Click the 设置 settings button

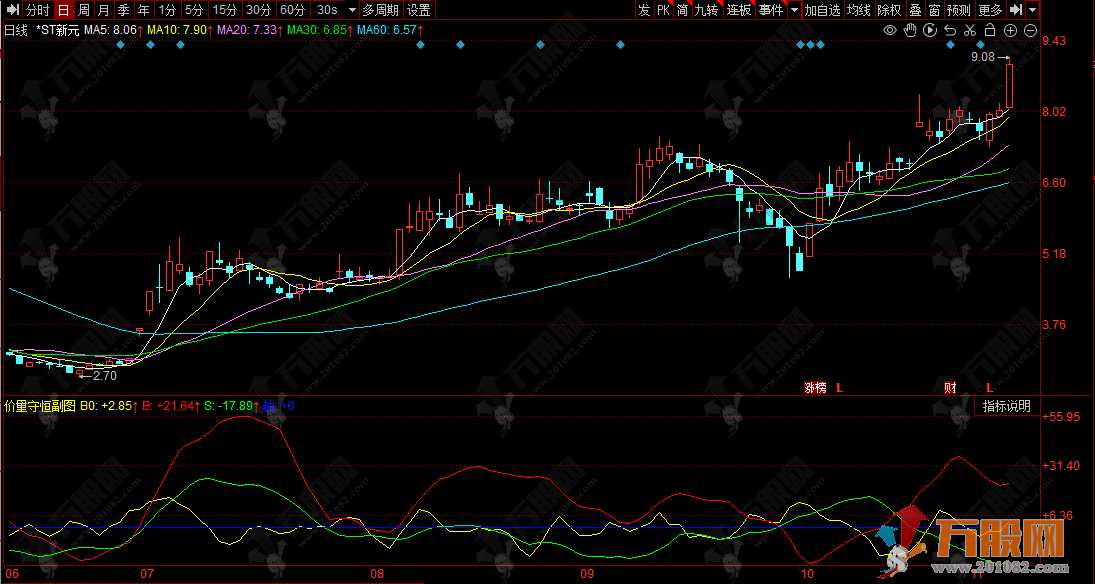[418, 10]
